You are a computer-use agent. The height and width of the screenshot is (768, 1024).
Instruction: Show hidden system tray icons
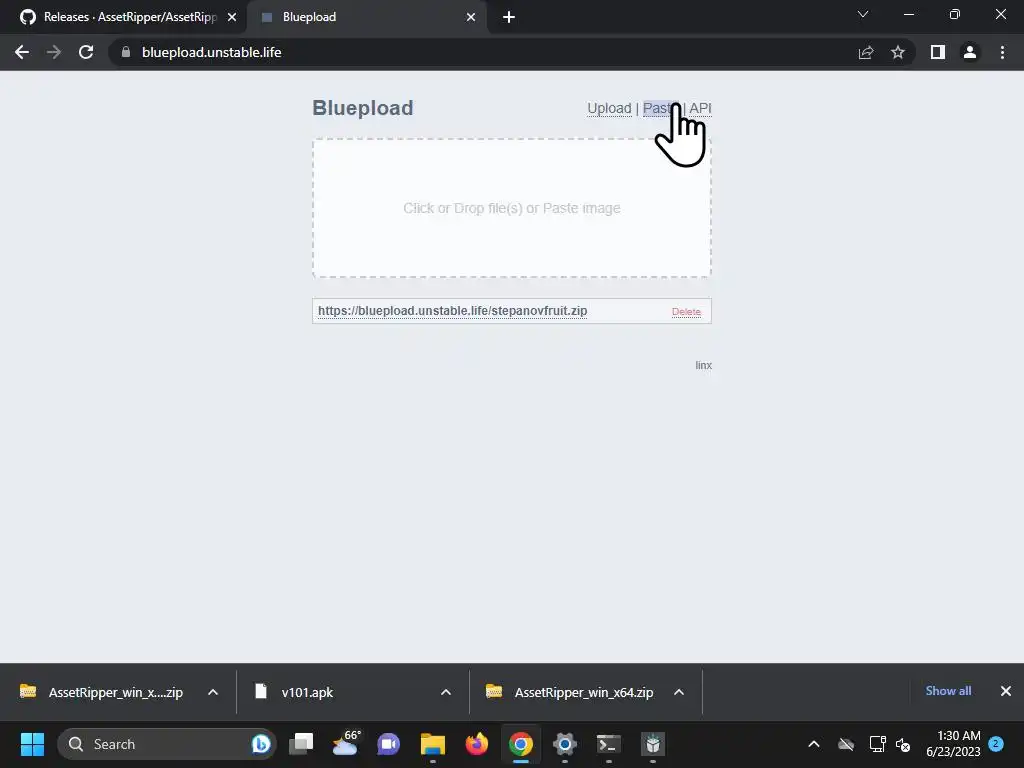pos(814,744)
